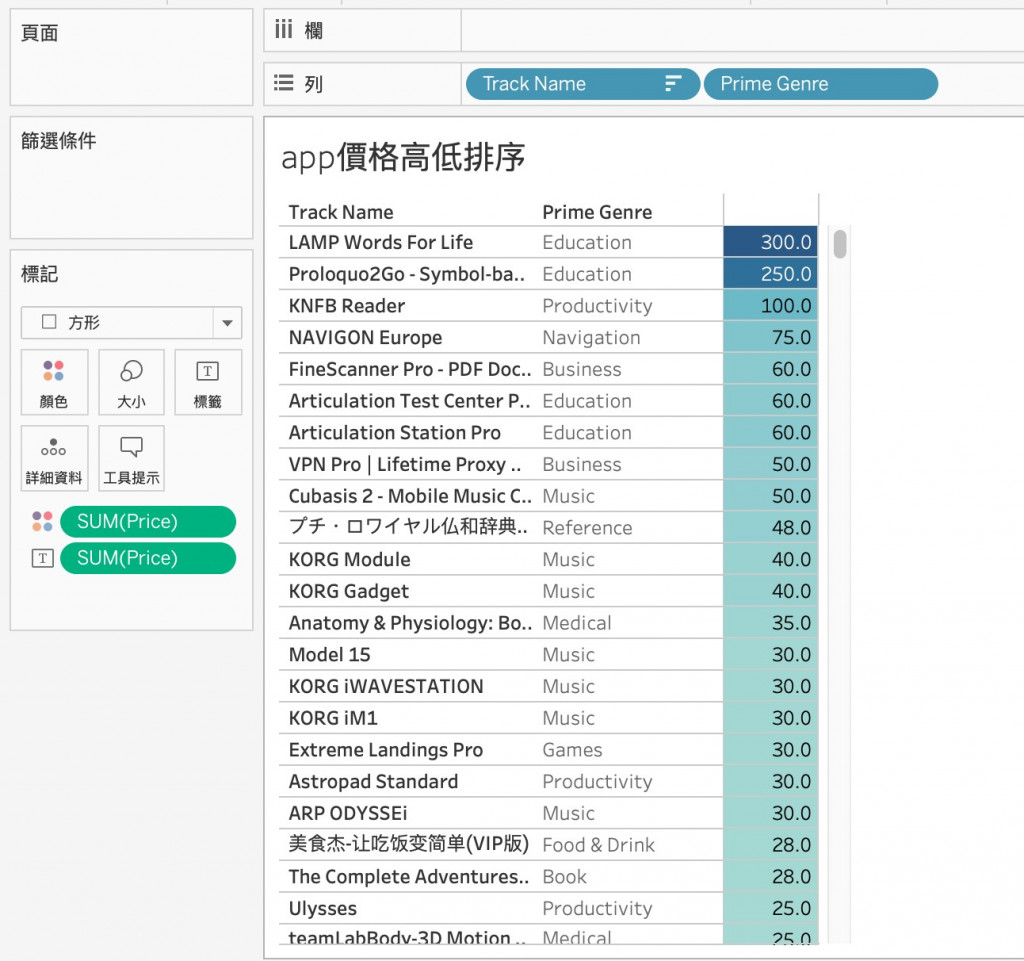Click the vertical scrollbar thumb of the table
The height and width of the screenshot is (961, 1024).
[840, 244]
